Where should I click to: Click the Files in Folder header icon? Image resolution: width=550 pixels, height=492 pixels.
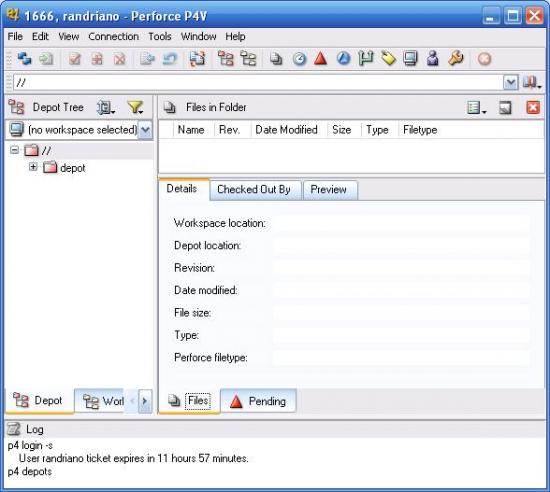click(170, 107)
